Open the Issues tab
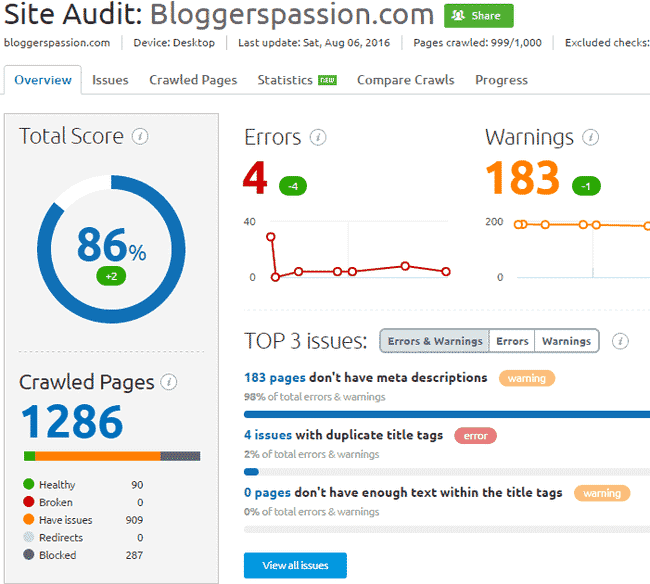Image resolution: width=650 pixels, height=584 pixels. tap(110, 80)
